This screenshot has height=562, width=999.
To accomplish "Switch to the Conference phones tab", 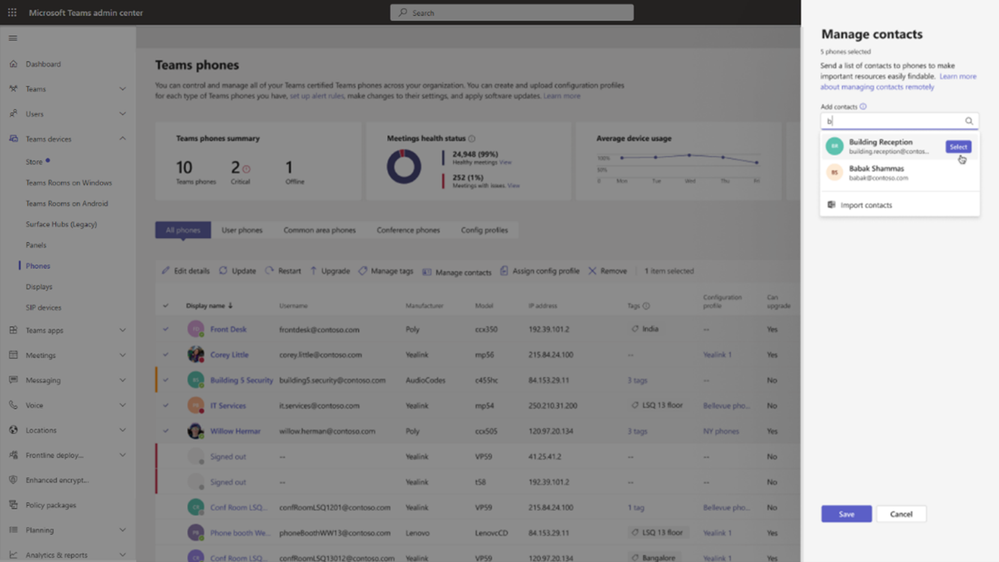I will 408,230.
